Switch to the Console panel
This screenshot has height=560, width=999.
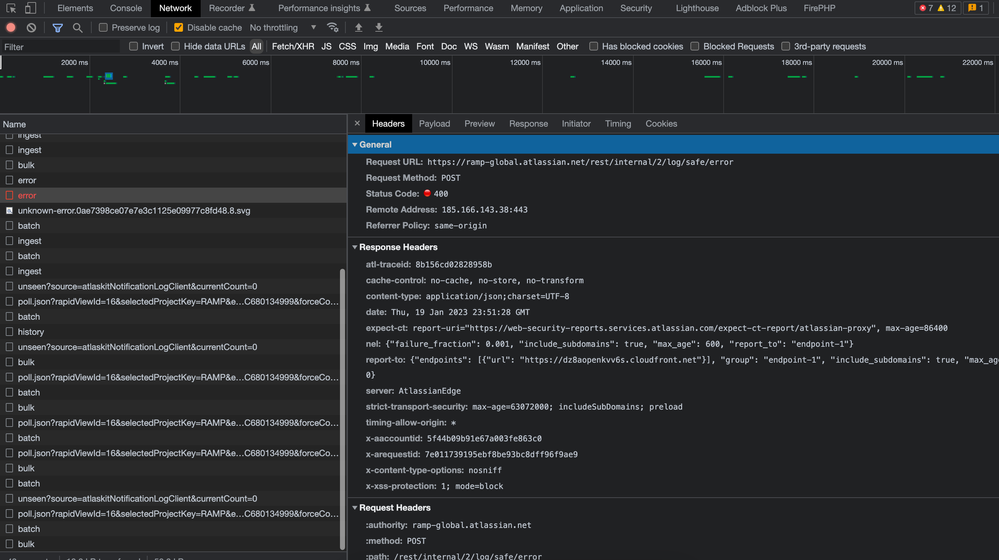coord(126,8)
